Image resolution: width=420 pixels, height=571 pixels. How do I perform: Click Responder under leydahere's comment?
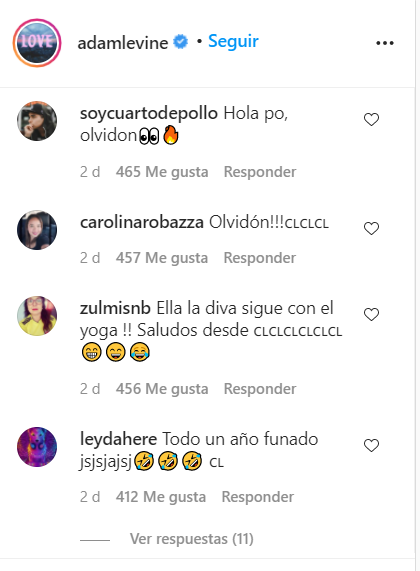258,497
